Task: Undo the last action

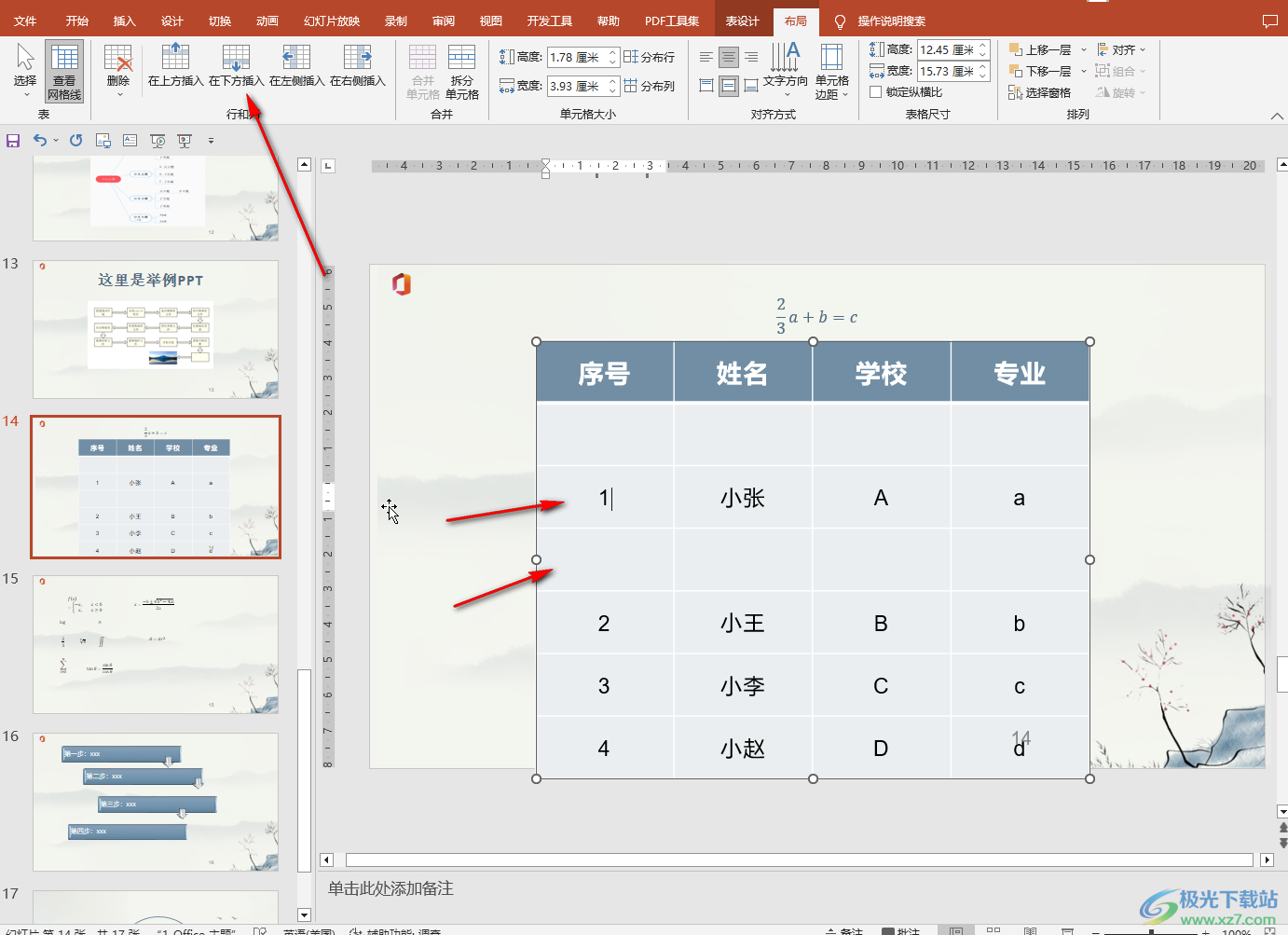Action: click(x=40, y=141)
